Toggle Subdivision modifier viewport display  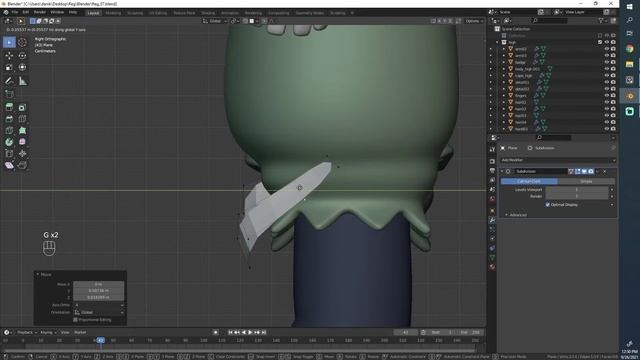point(584,171)
